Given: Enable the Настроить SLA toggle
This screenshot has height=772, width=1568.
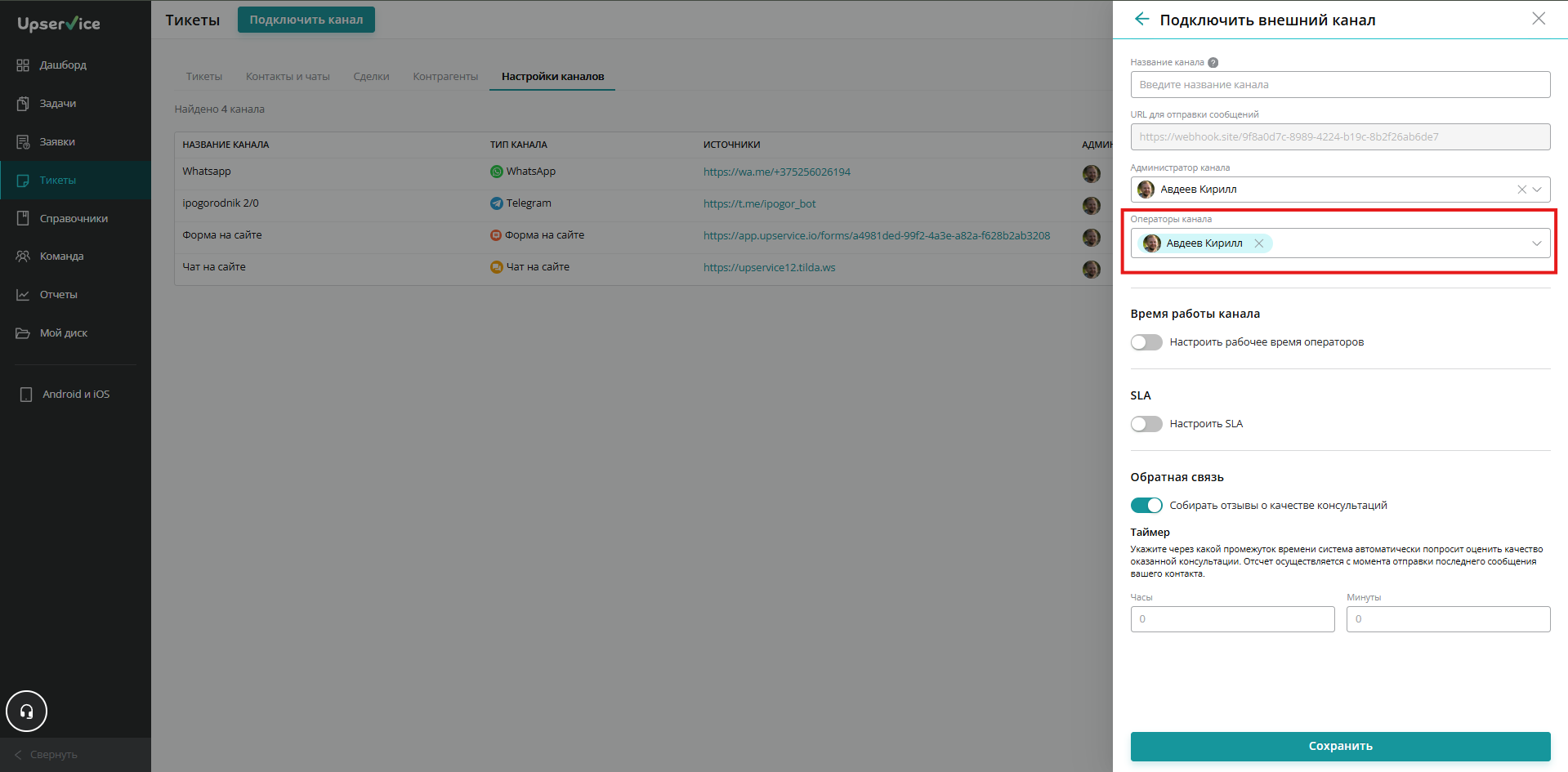Looking at the screenshot, I should click(x=1146, y=424).
